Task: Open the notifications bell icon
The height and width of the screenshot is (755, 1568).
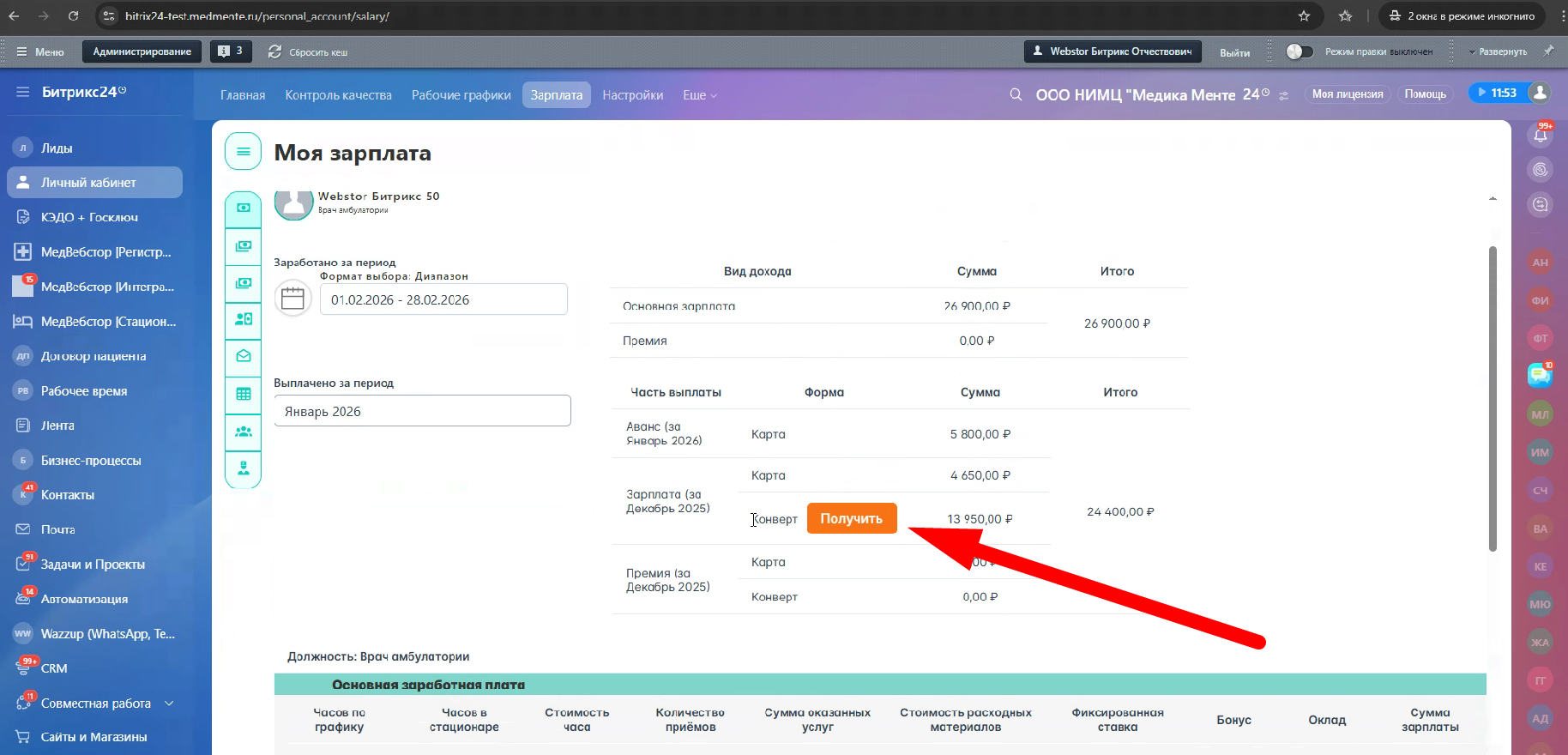Action: pyautogui.click(x=1541, y=135)
